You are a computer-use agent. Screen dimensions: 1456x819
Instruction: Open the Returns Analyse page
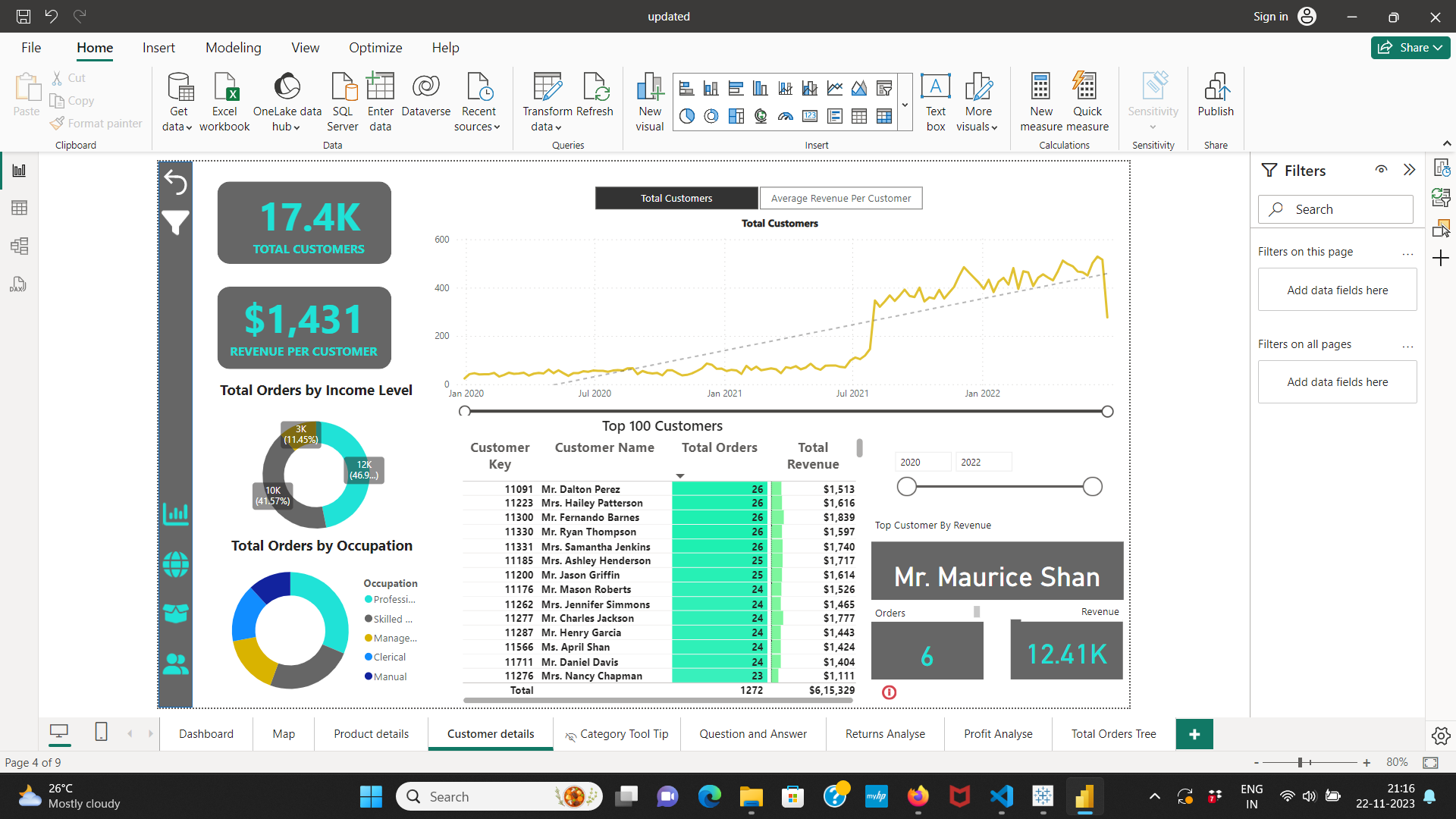[885, 733]
